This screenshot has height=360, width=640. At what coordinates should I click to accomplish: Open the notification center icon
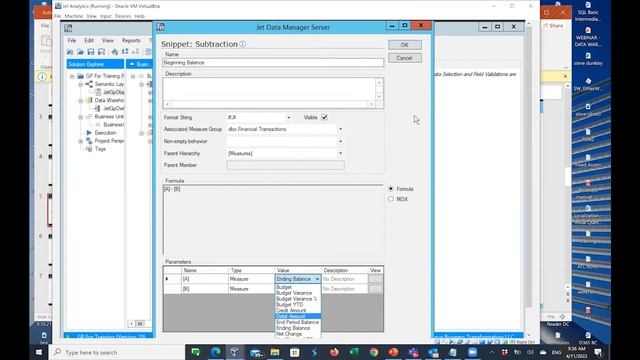[x=598, y=352]
